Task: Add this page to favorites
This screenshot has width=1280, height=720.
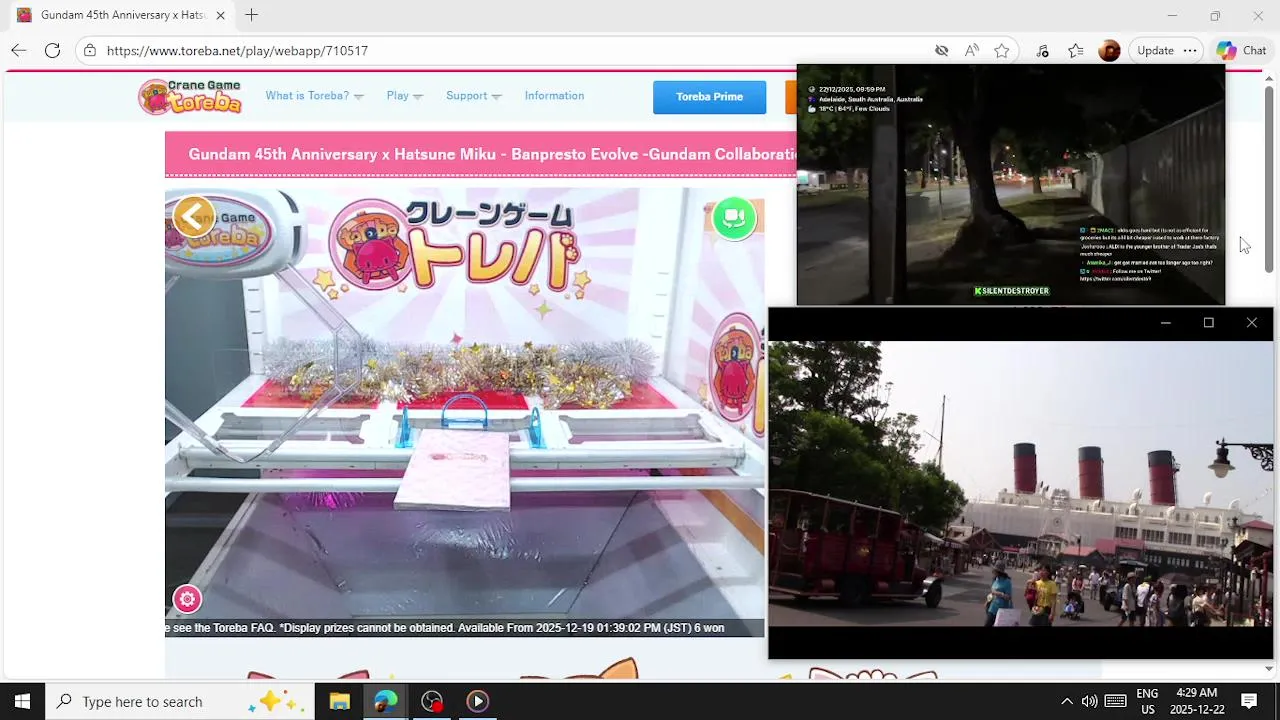Action: [x=1002, y=50]
